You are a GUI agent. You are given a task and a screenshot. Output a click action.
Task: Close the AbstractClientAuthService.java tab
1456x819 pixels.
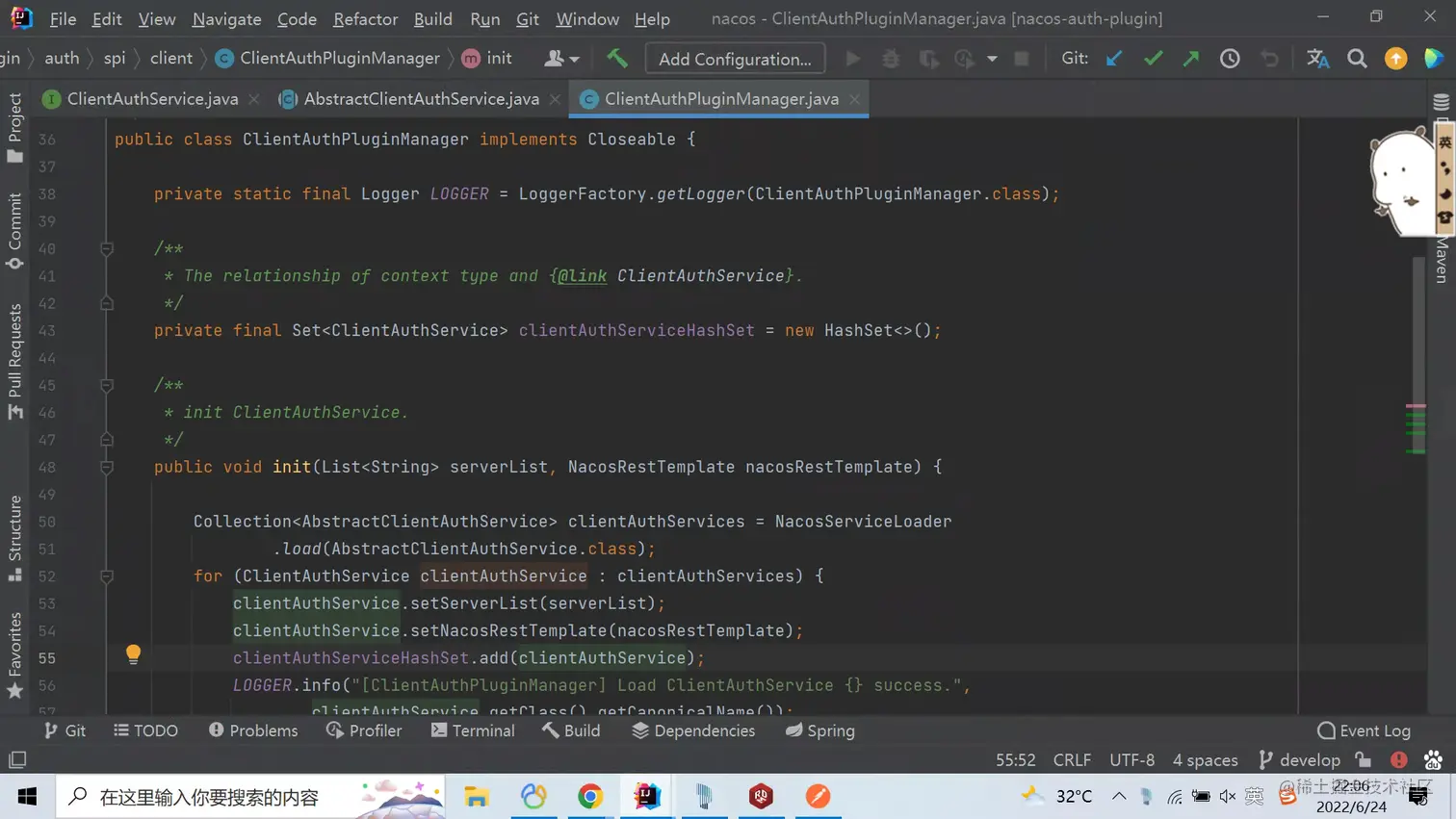coord(555,99)
